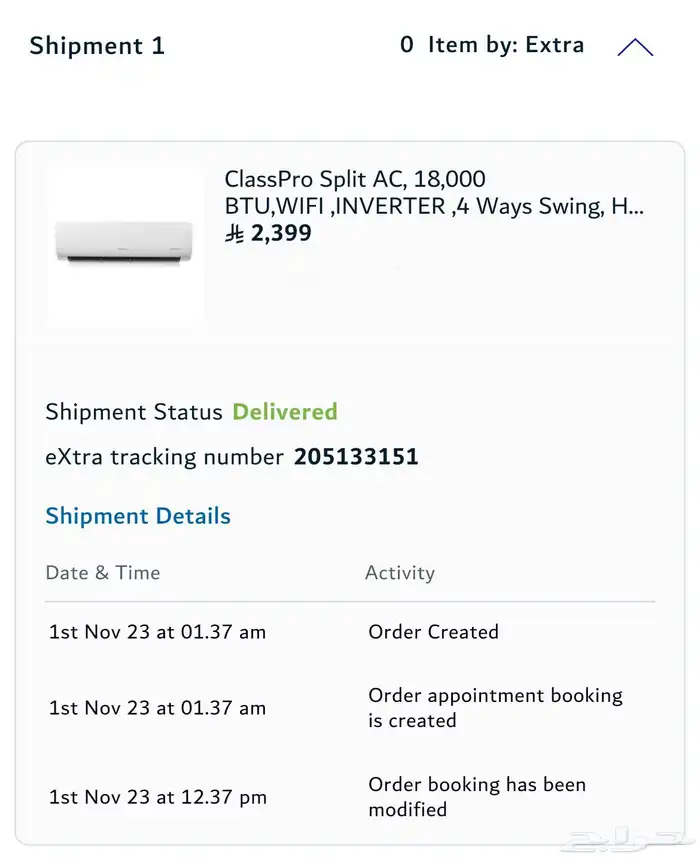Click the Date & Time column header
This screenshot has height=860, width=700.
[x=103, y=573]
